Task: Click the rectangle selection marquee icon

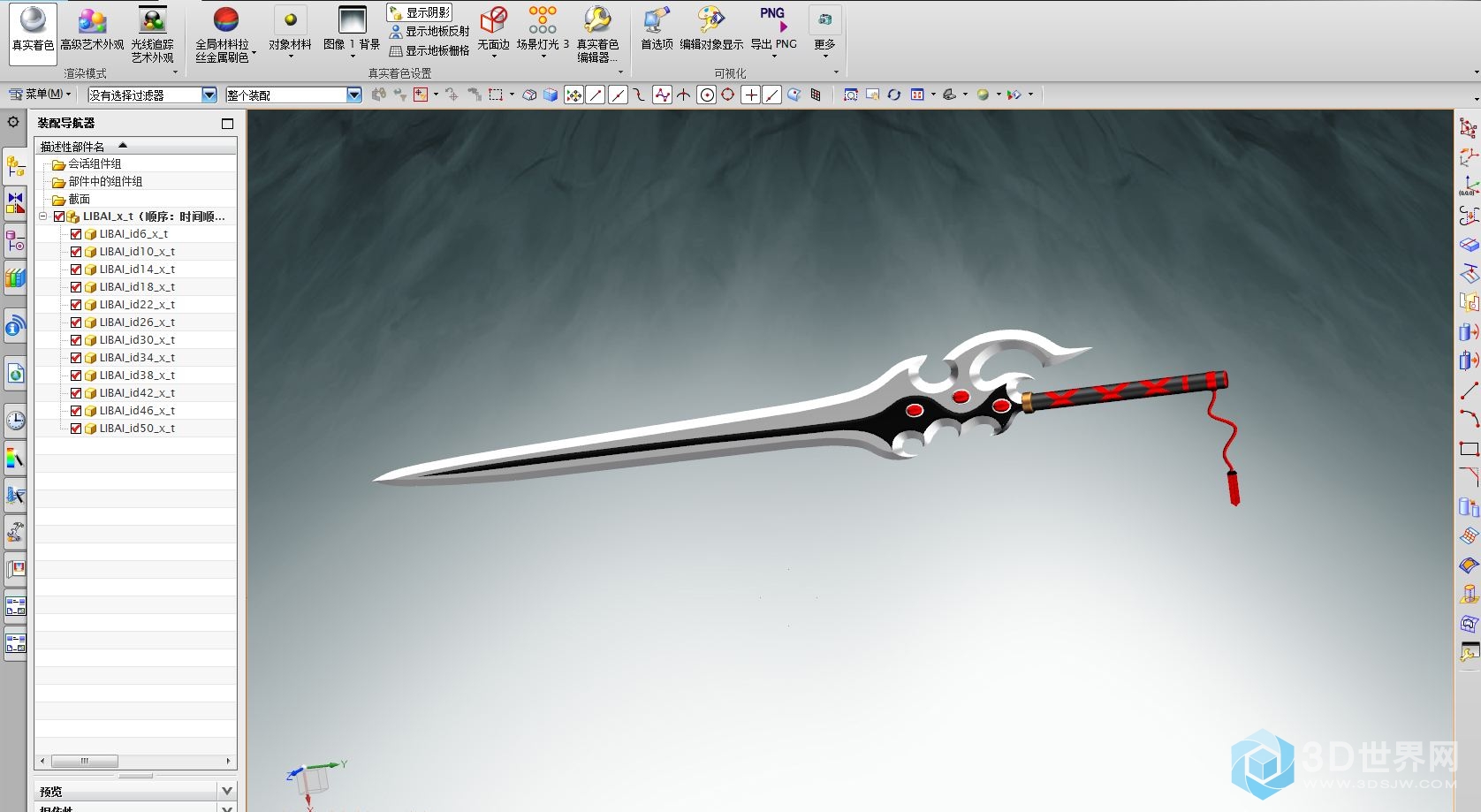Action: (x=496, y=95)
